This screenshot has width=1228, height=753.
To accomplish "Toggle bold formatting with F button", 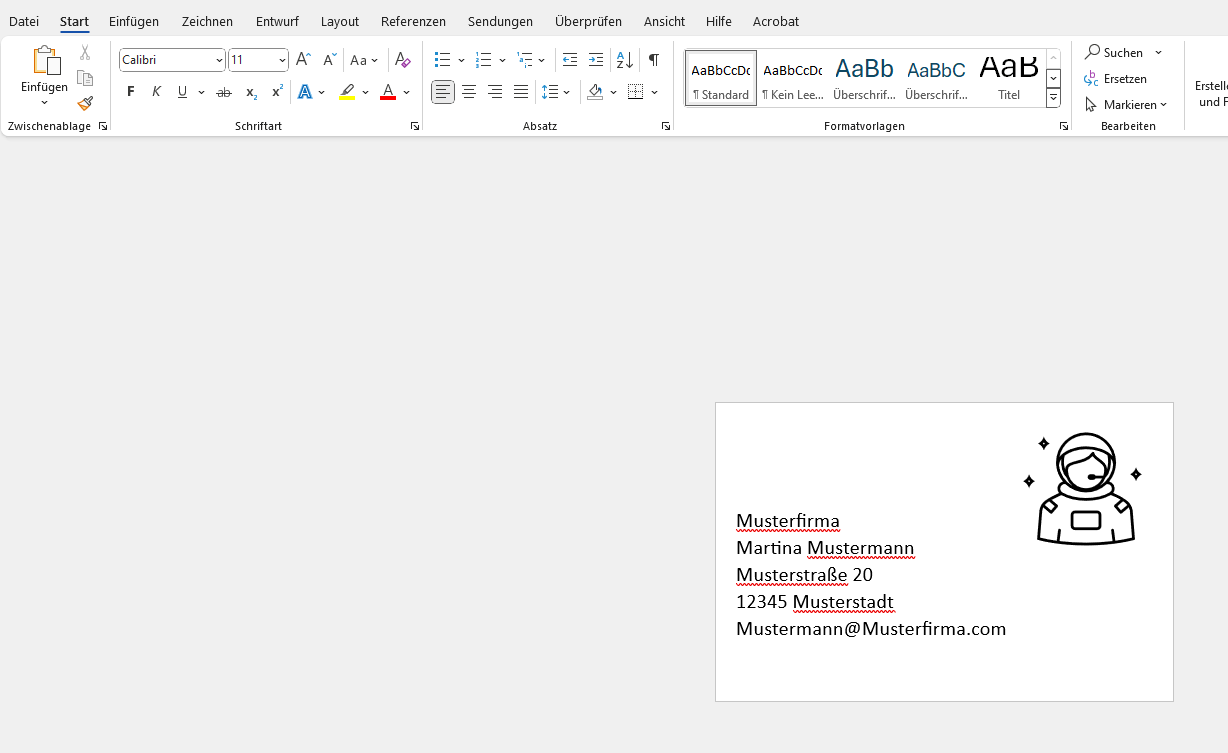I will [x=131, y=92].
